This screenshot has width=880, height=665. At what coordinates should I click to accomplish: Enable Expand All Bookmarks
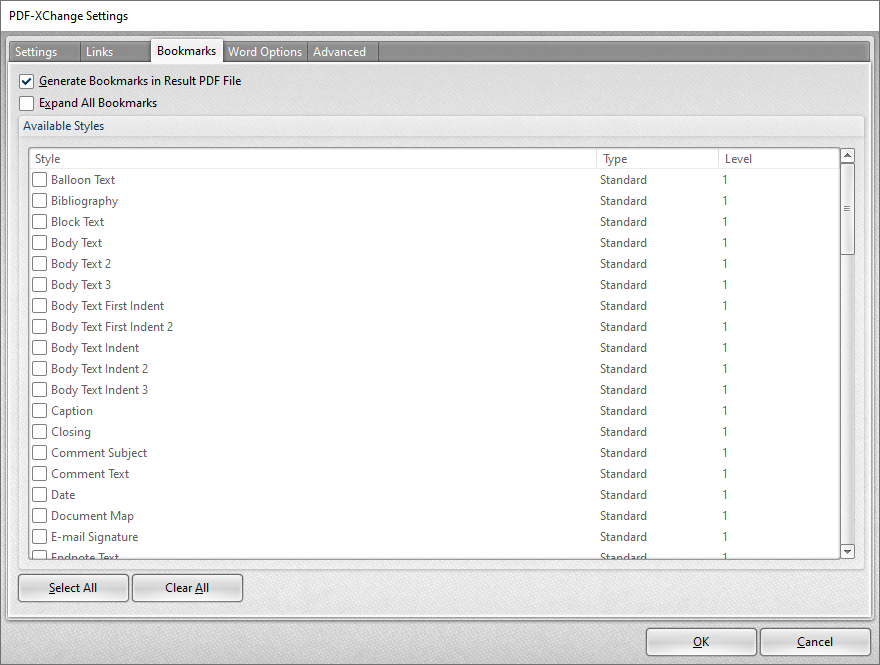26,103
